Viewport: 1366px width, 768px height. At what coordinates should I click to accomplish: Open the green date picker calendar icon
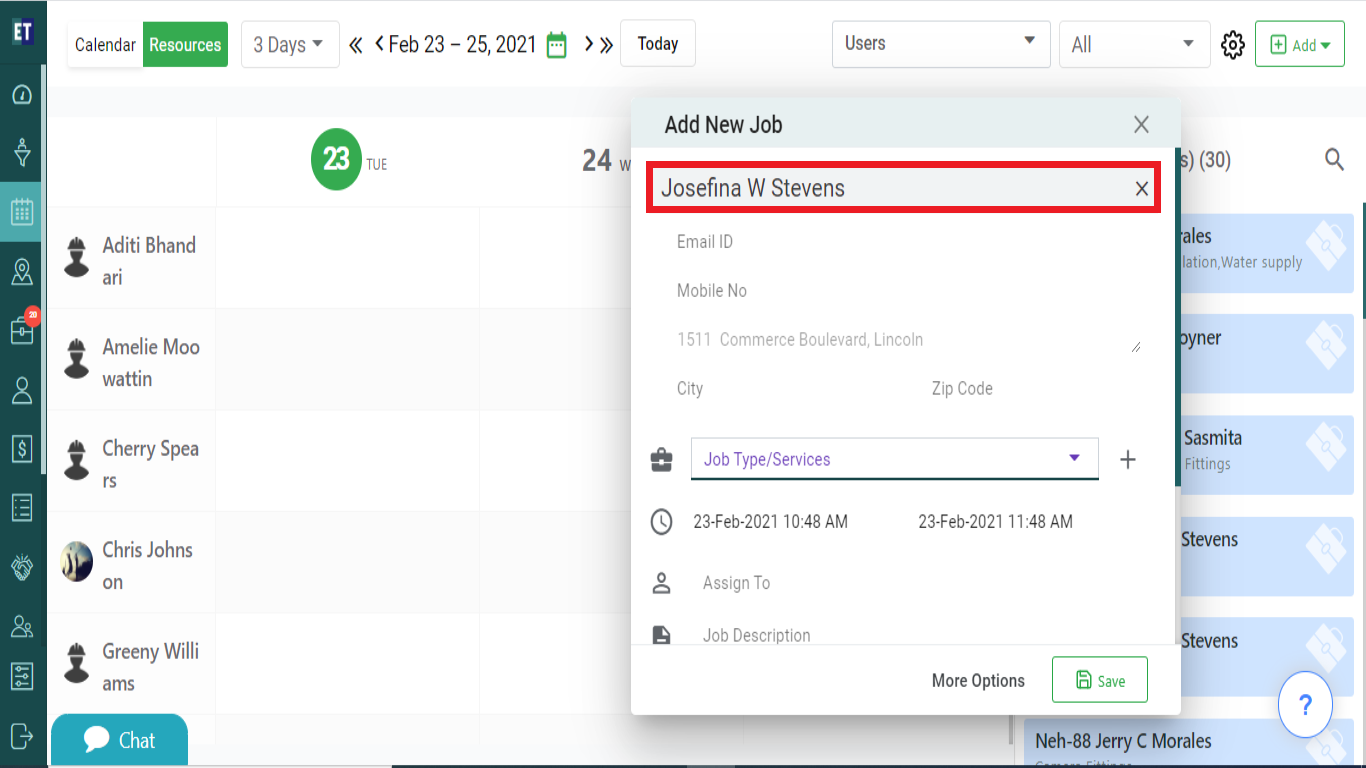tap(557, 45)
